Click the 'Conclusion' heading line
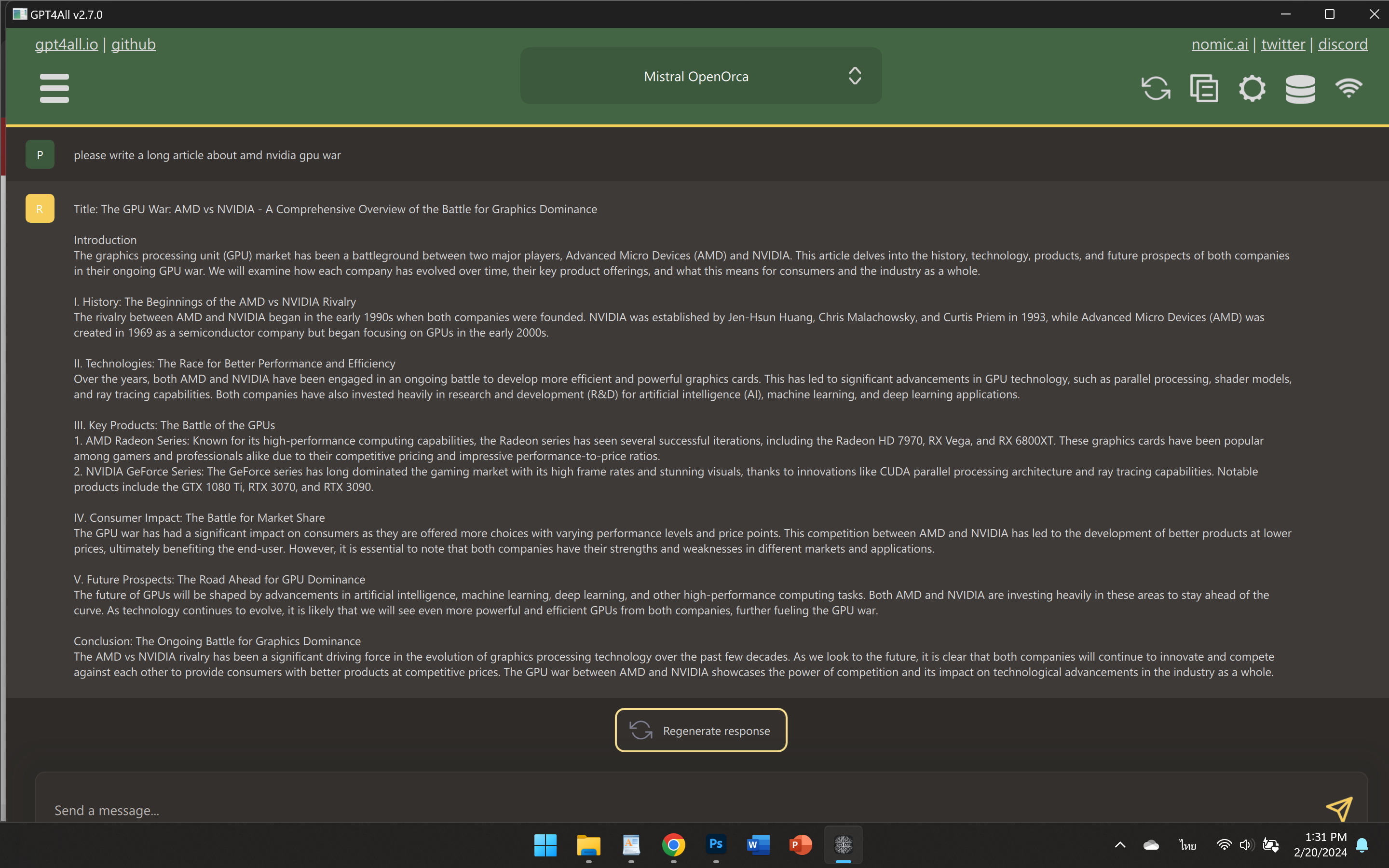The image size is (1389, 868). point(217,641)
